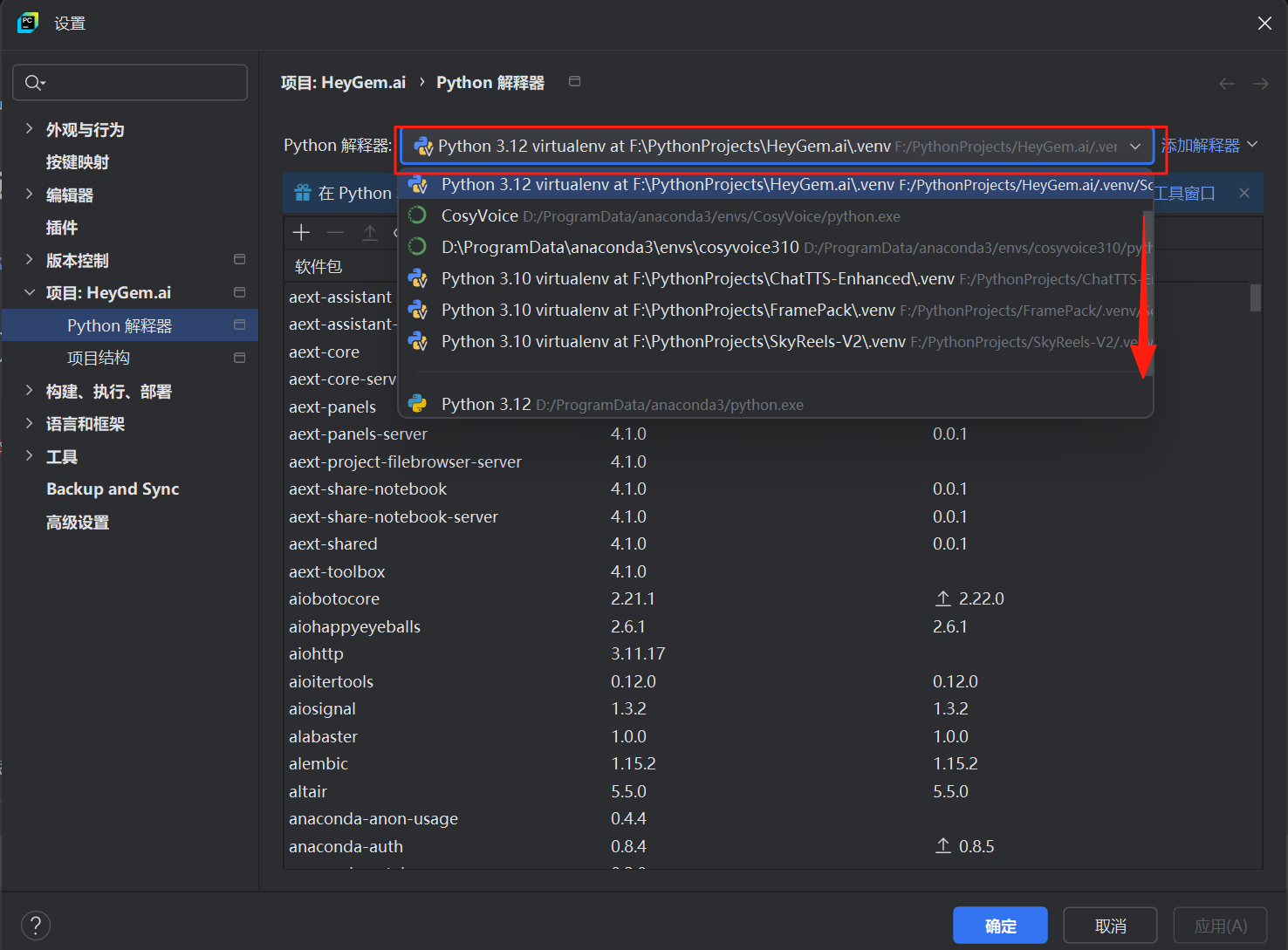
Task: Click the minus icon to remove package
Action: tap(335, 232)
